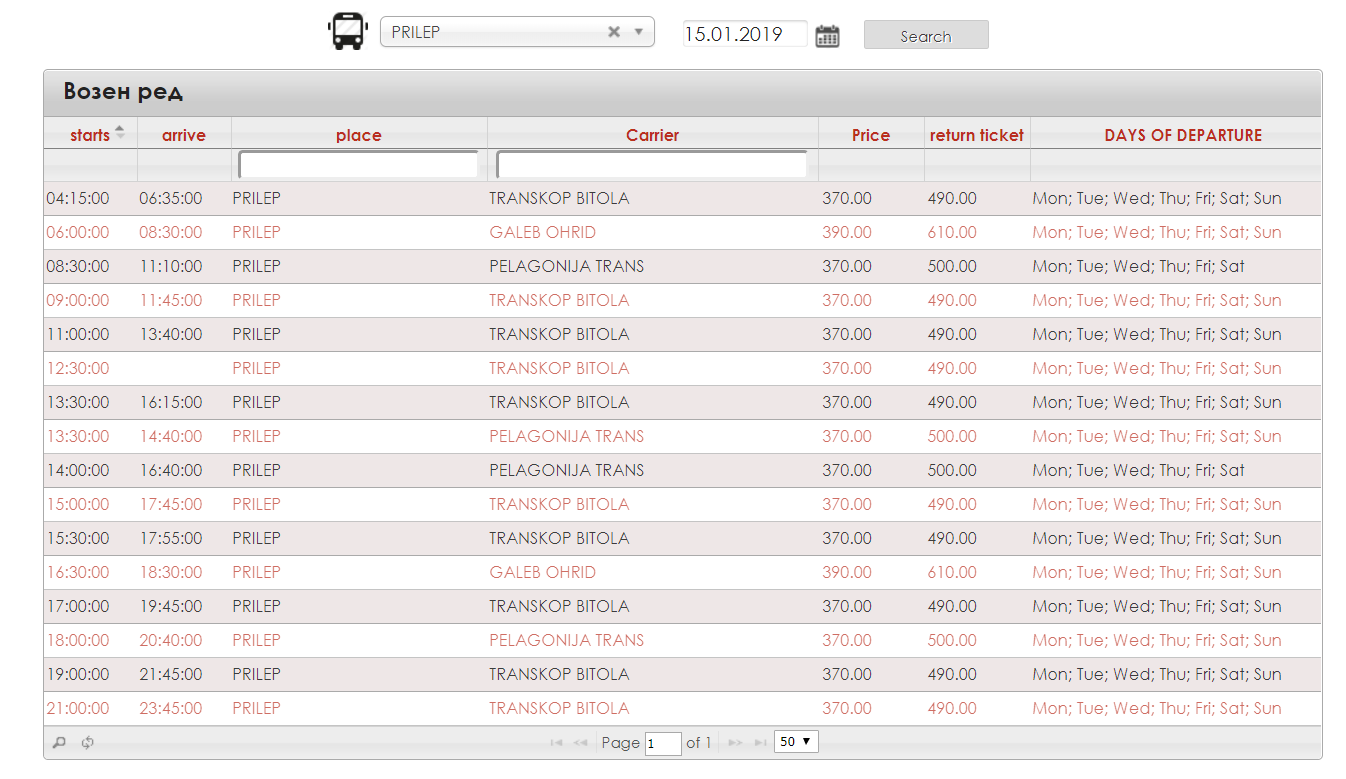Sort by the Carrier column header

[x=652, y=135]
